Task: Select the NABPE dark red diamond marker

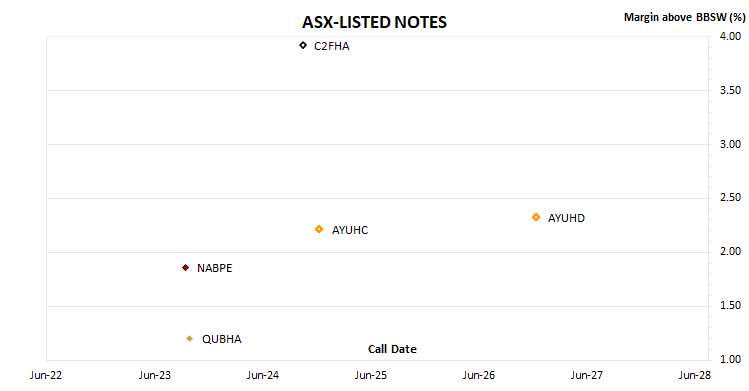Action: [185, 268]
